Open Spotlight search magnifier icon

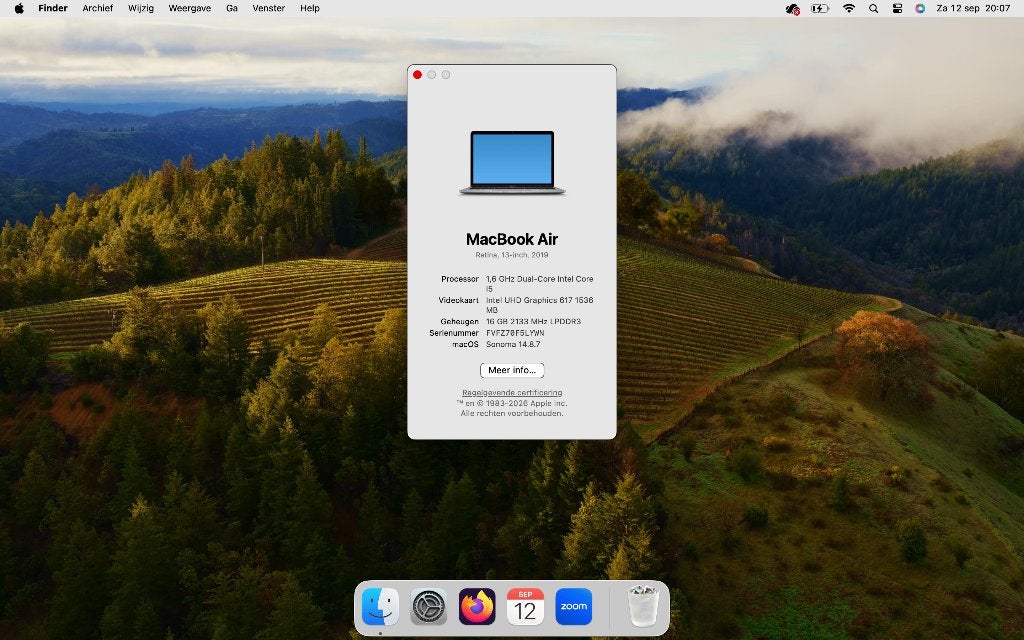[x=873, y=8]
